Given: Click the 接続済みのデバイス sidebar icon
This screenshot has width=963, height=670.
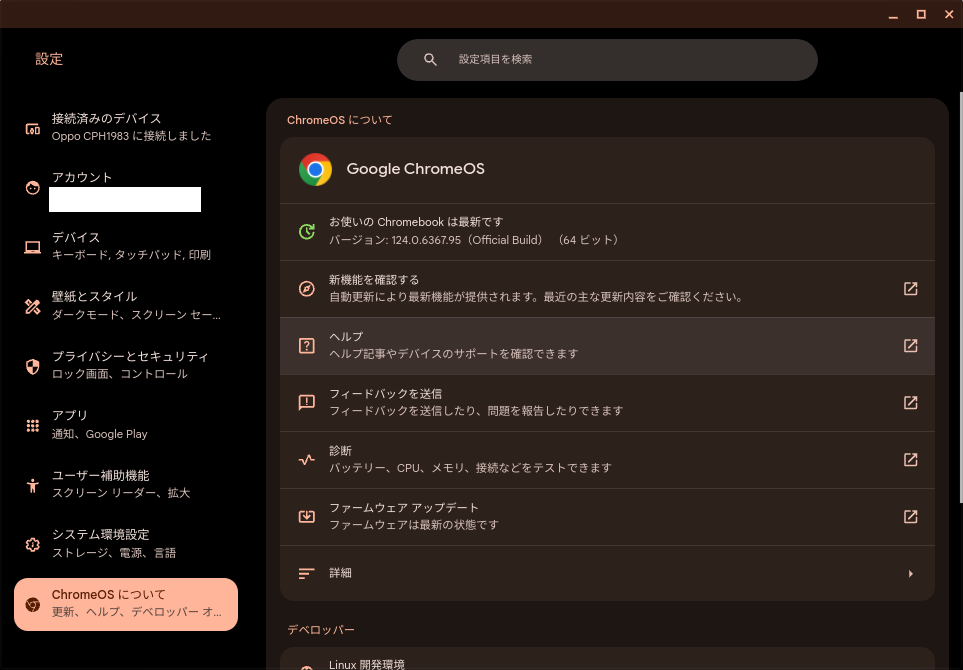Looking at the screenshot, I should pyautogui.click(x=33, y=128).
